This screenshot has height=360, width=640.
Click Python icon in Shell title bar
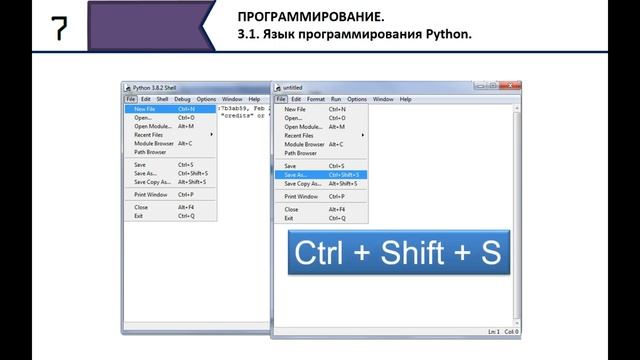point(128,88)
